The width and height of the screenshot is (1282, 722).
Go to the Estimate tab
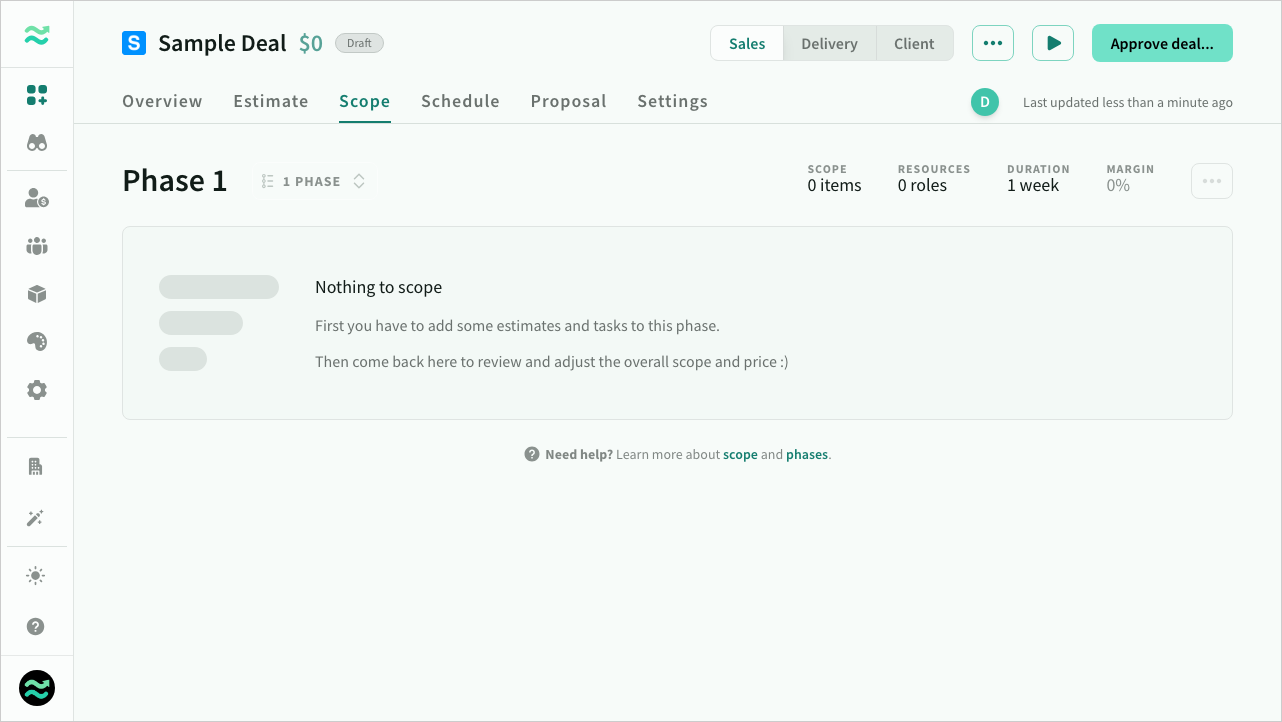pos(271,101)
